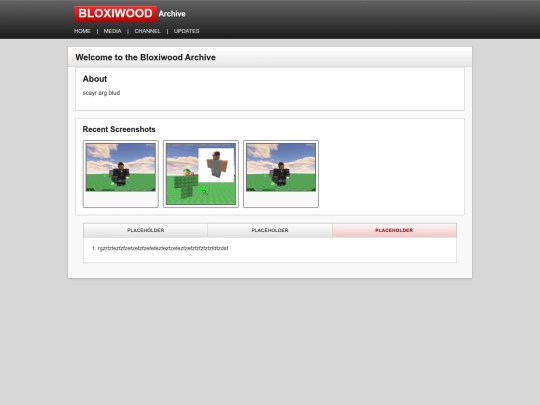Screen dimensions: 540x405
Task: Select the first PLACEHOLDER tab
Action: (x=146, y=230)
